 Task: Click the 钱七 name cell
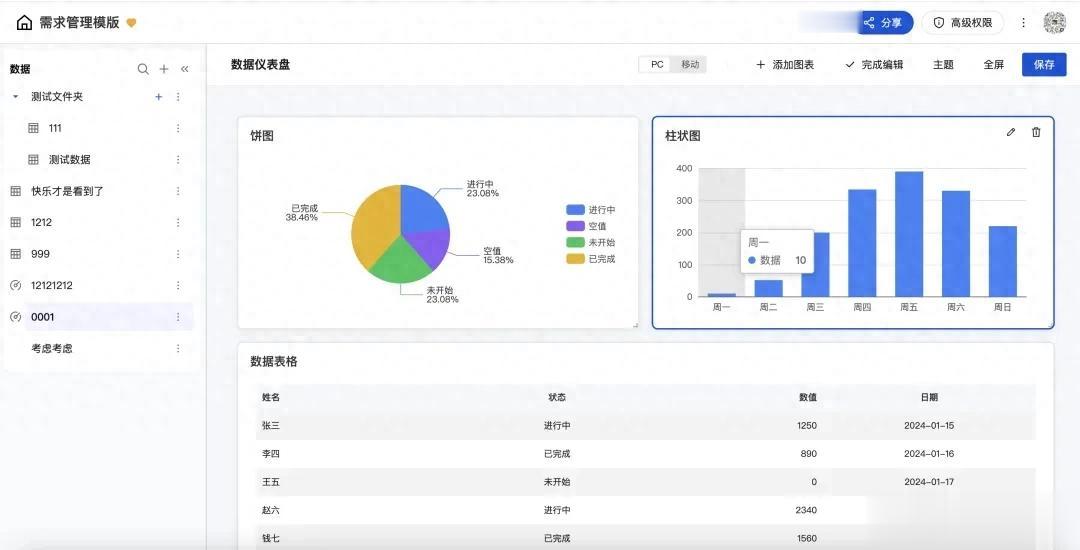[271, 538]
